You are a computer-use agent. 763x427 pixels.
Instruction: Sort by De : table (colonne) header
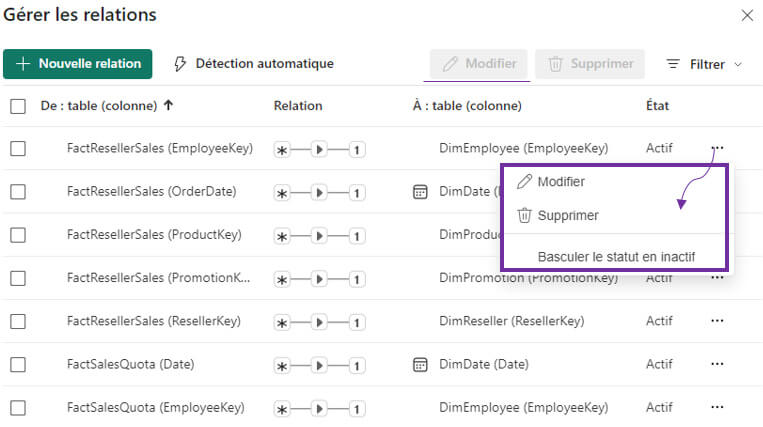(x=99, y=106)
